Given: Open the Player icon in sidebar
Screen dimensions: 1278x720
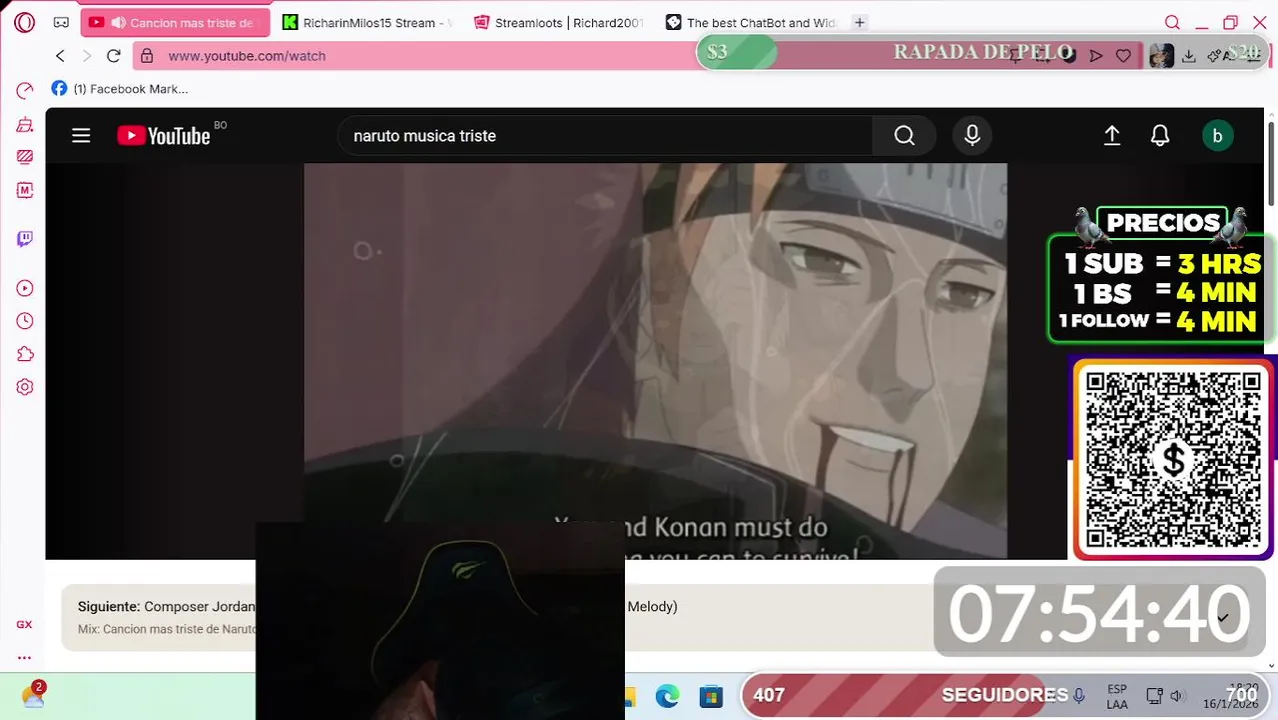Looking at the screenshot, I should click(25, 288).
